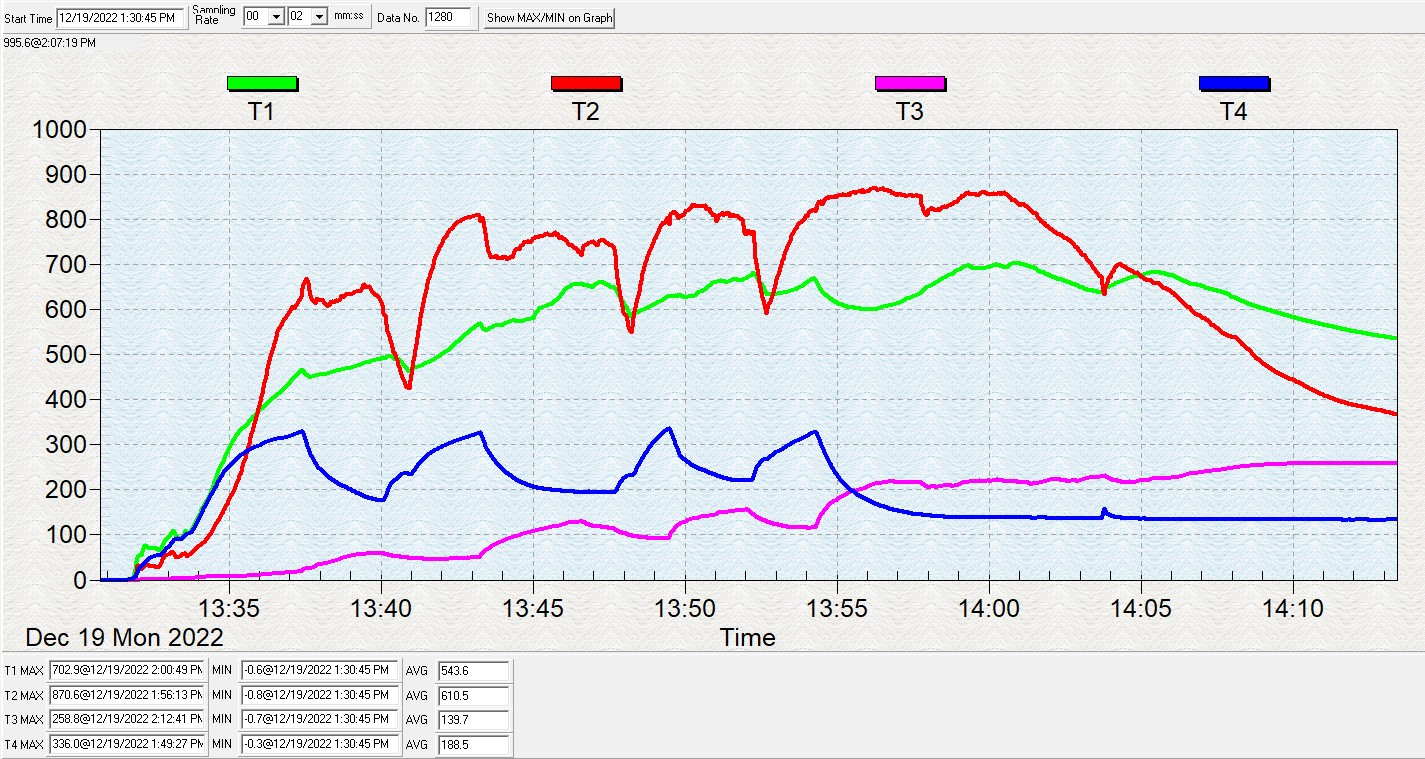Select the T2 AVG field showing 610.5

[x=473, y=695]
